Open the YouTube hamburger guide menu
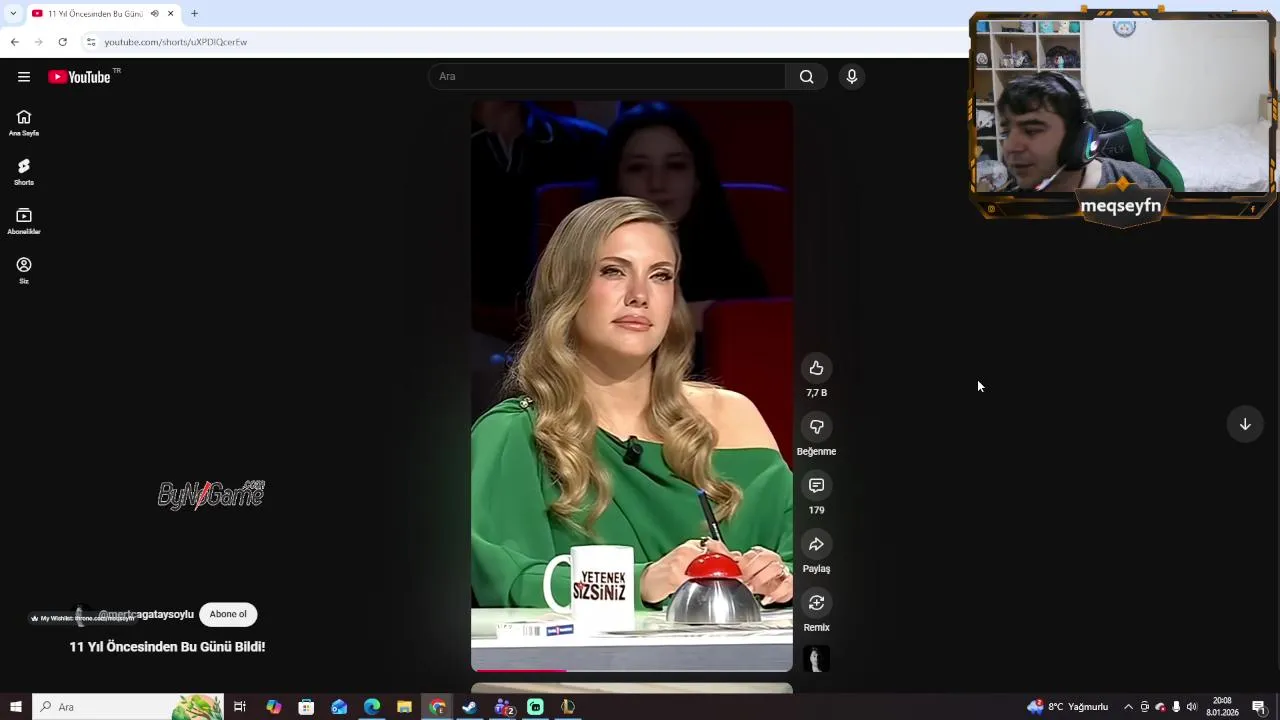The width and height of the screenshot is (1280, 720). coord(24,77)
